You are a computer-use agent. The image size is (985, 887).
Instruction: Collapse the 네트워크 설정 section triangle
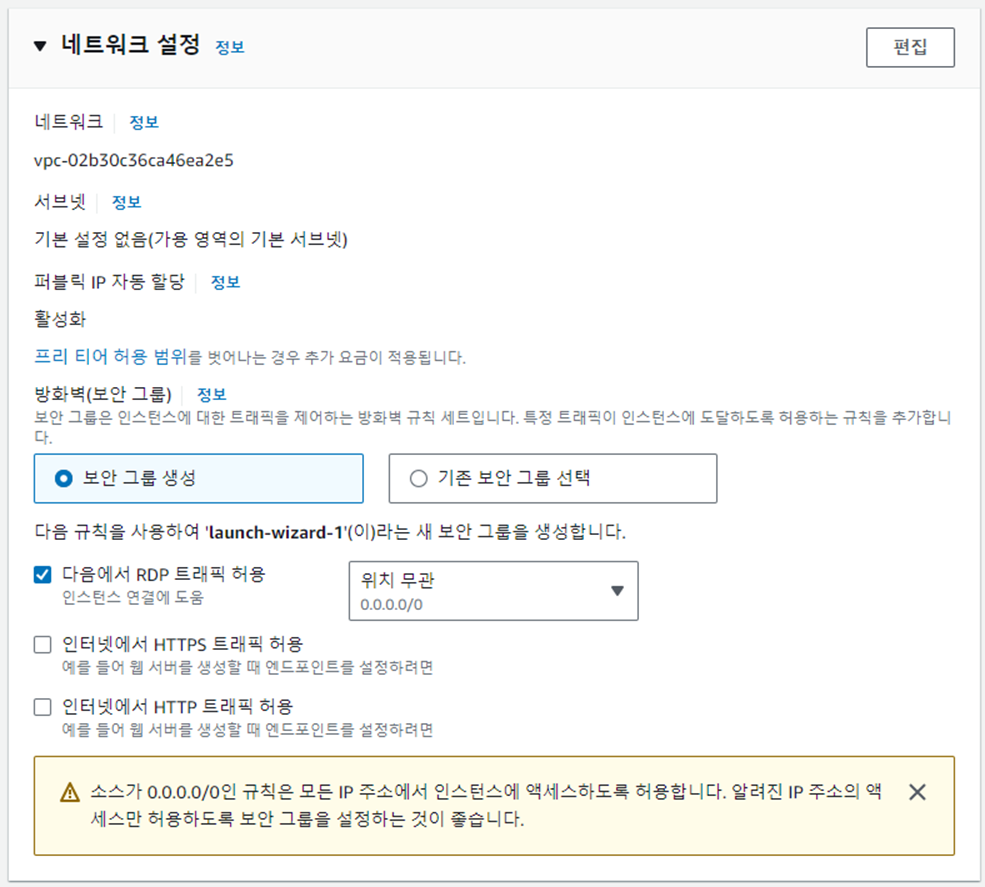coord(40,46)
